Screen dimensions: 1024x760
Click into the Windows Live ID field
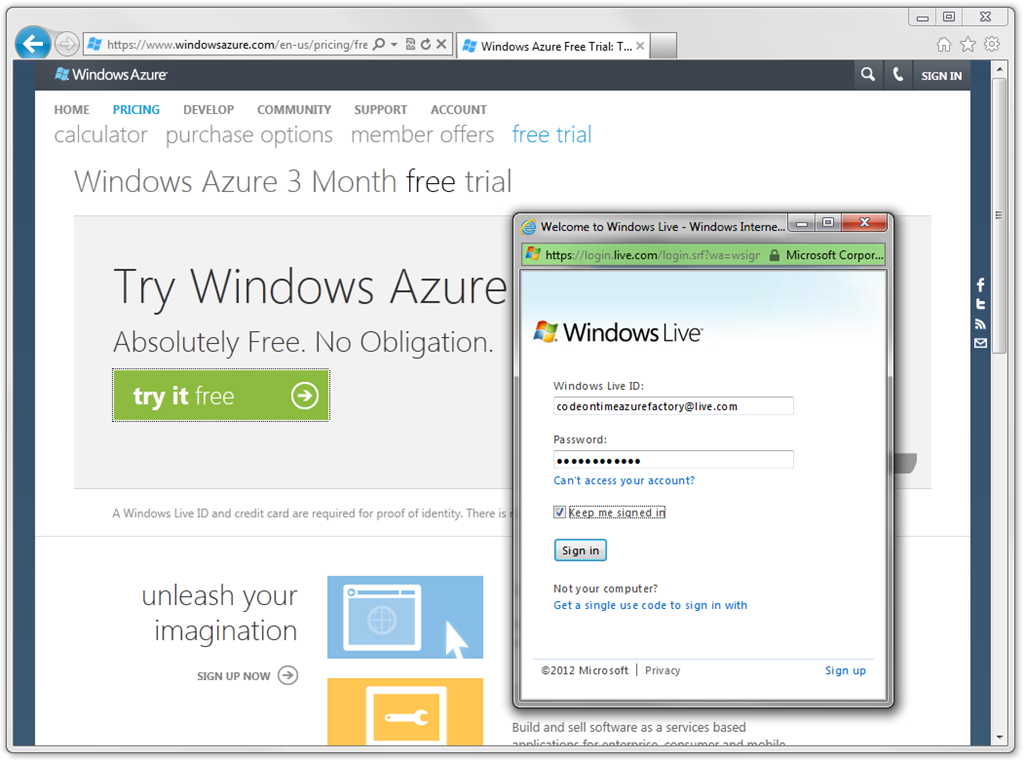(673, 406)
